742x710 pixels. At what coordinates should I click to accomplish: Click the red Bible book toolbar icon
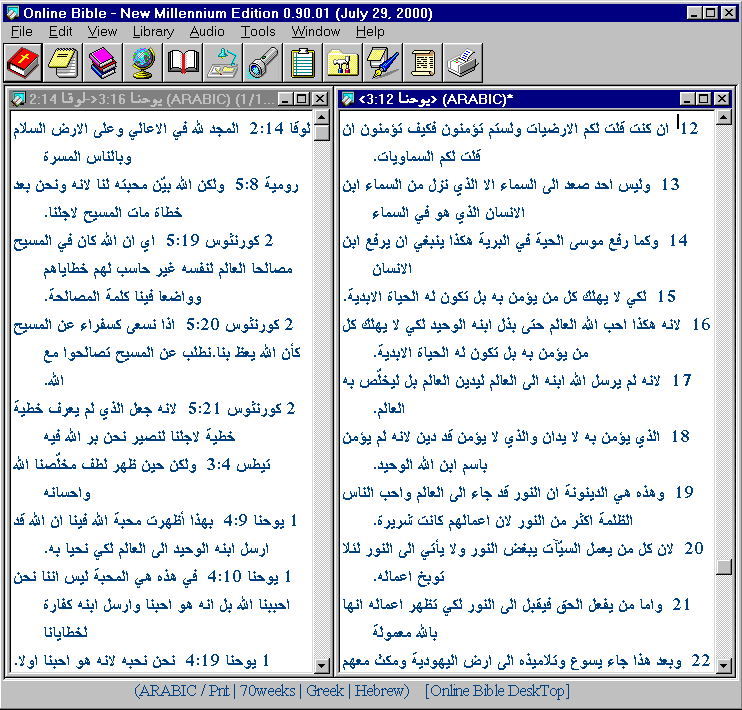(x=22, y=63)
